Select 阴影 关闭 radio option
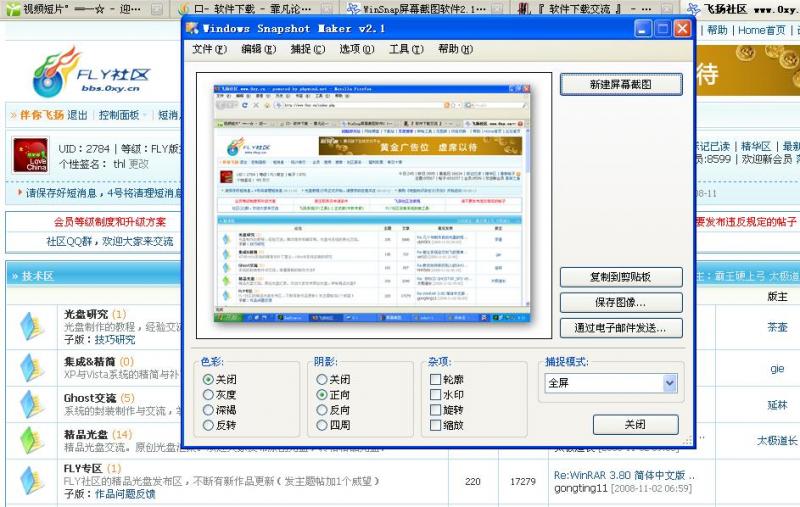Screen dimensions: 800x507 pyautogui.click(x=333, y=379)
